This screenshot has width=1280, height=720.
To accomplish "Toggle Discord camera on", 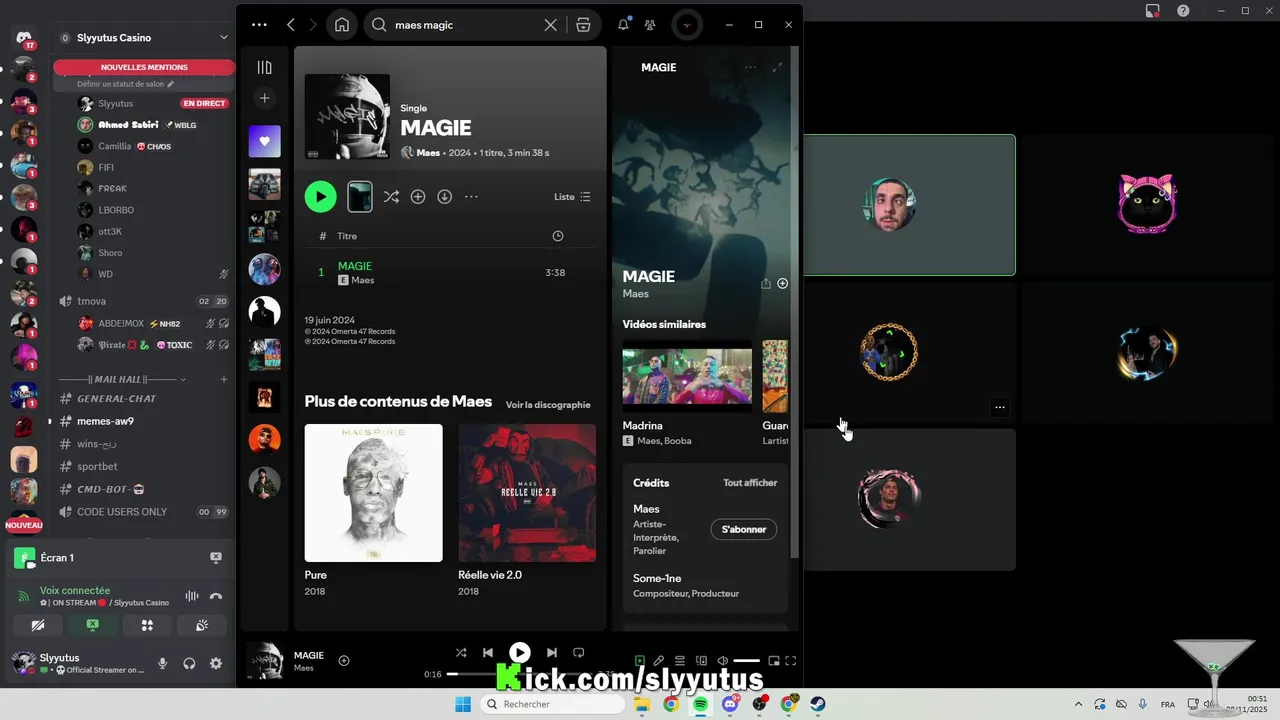I will coord(38,626).
